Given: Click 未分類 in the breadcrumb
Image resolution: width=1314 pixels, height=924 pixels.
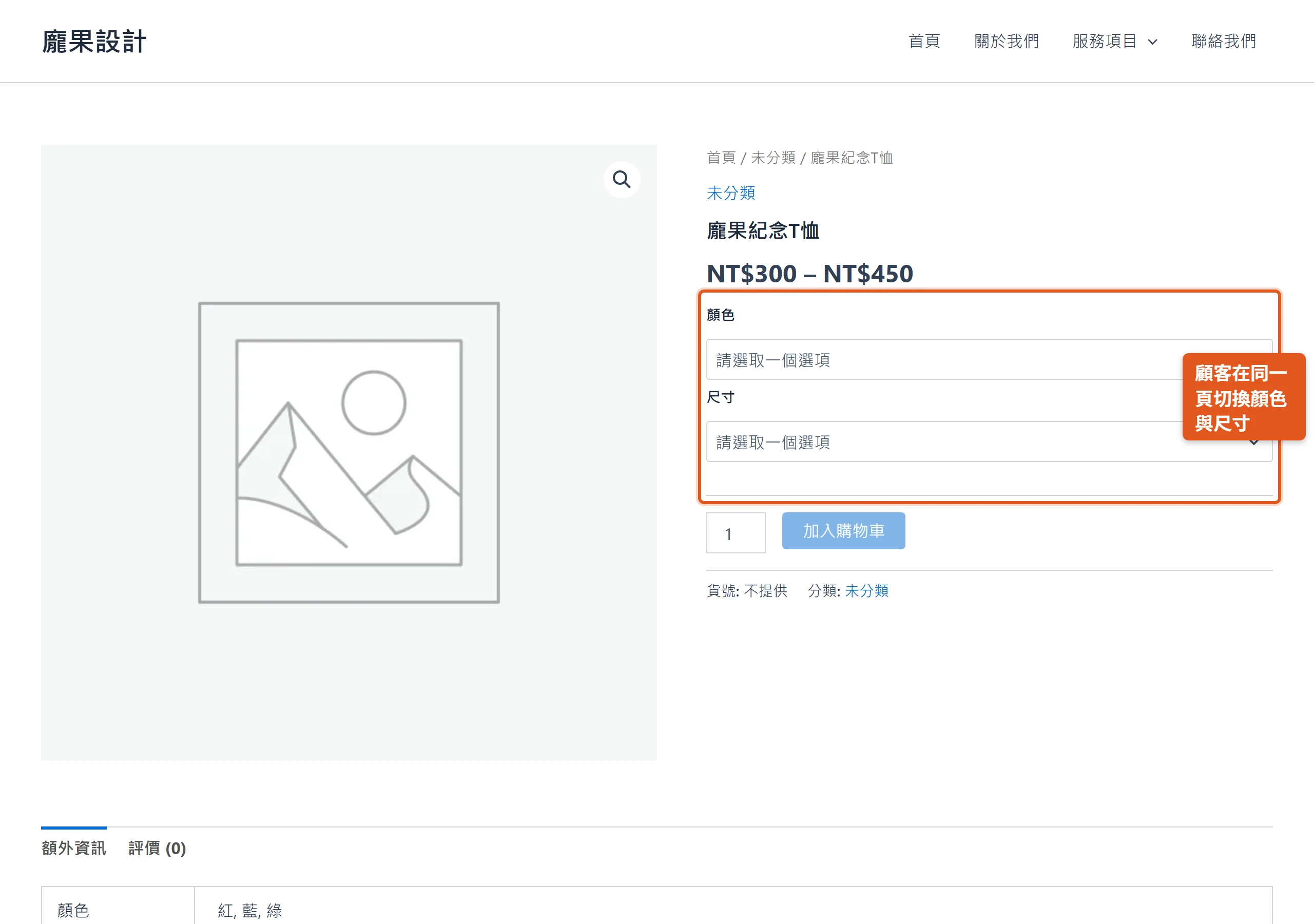Looking at the screenshot, I should 773,158.
